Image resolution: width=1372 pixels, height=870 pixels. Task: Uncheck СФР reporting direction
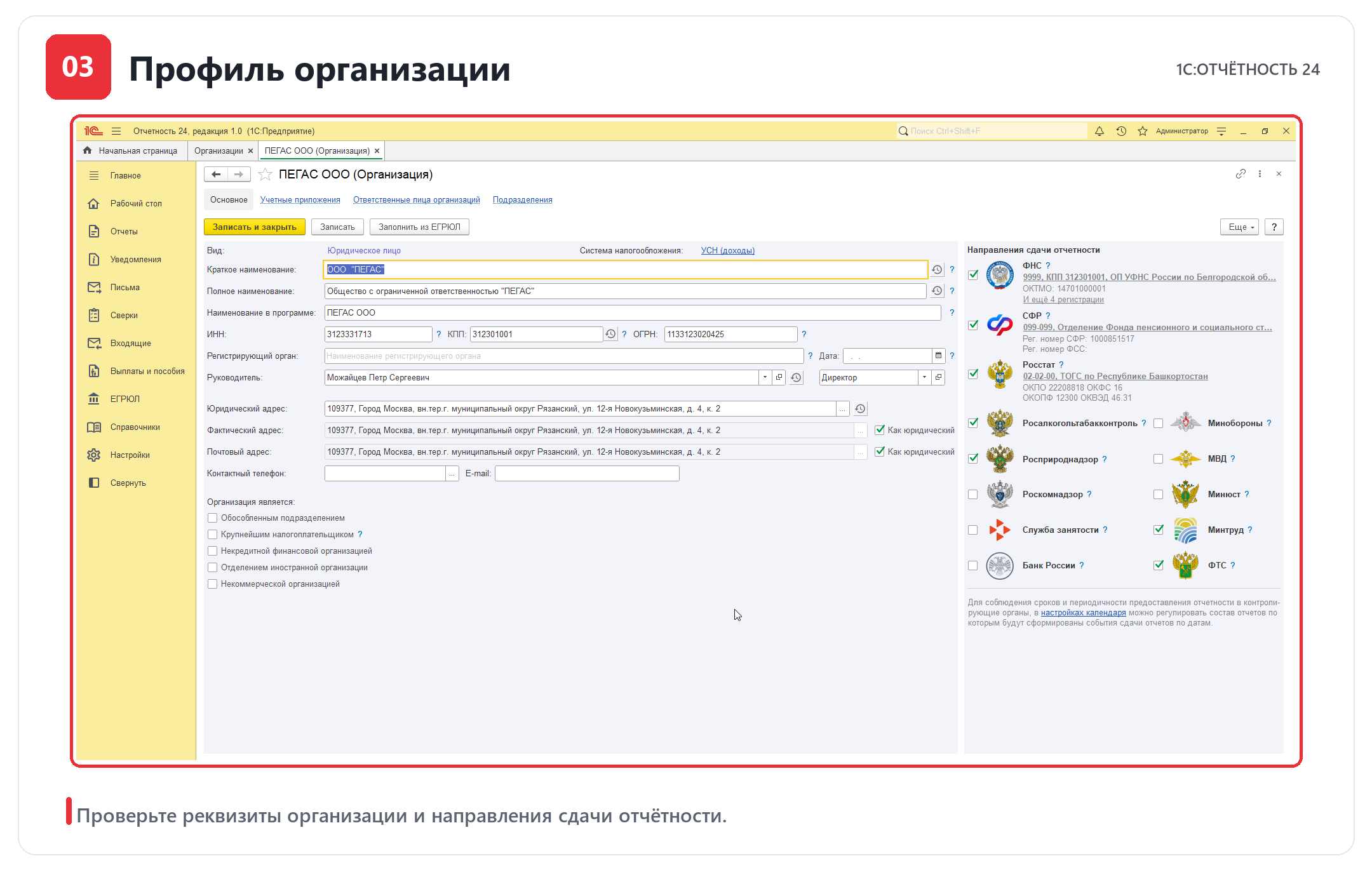(973, 325)
